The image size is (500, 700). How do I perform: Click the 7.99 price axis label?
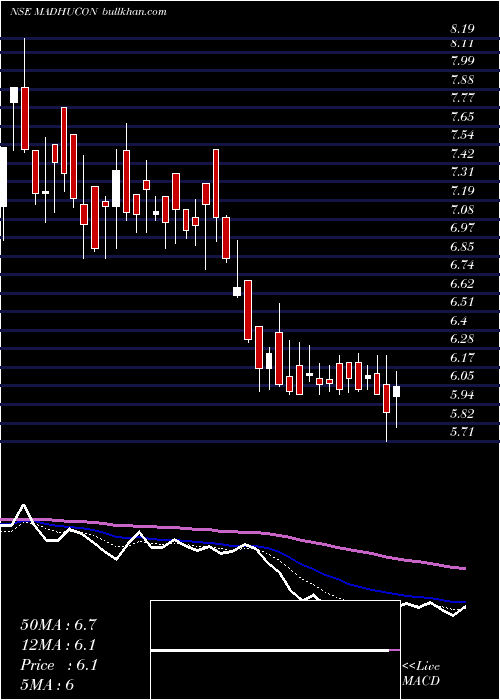pyautogui.click(x=462, y=61)
